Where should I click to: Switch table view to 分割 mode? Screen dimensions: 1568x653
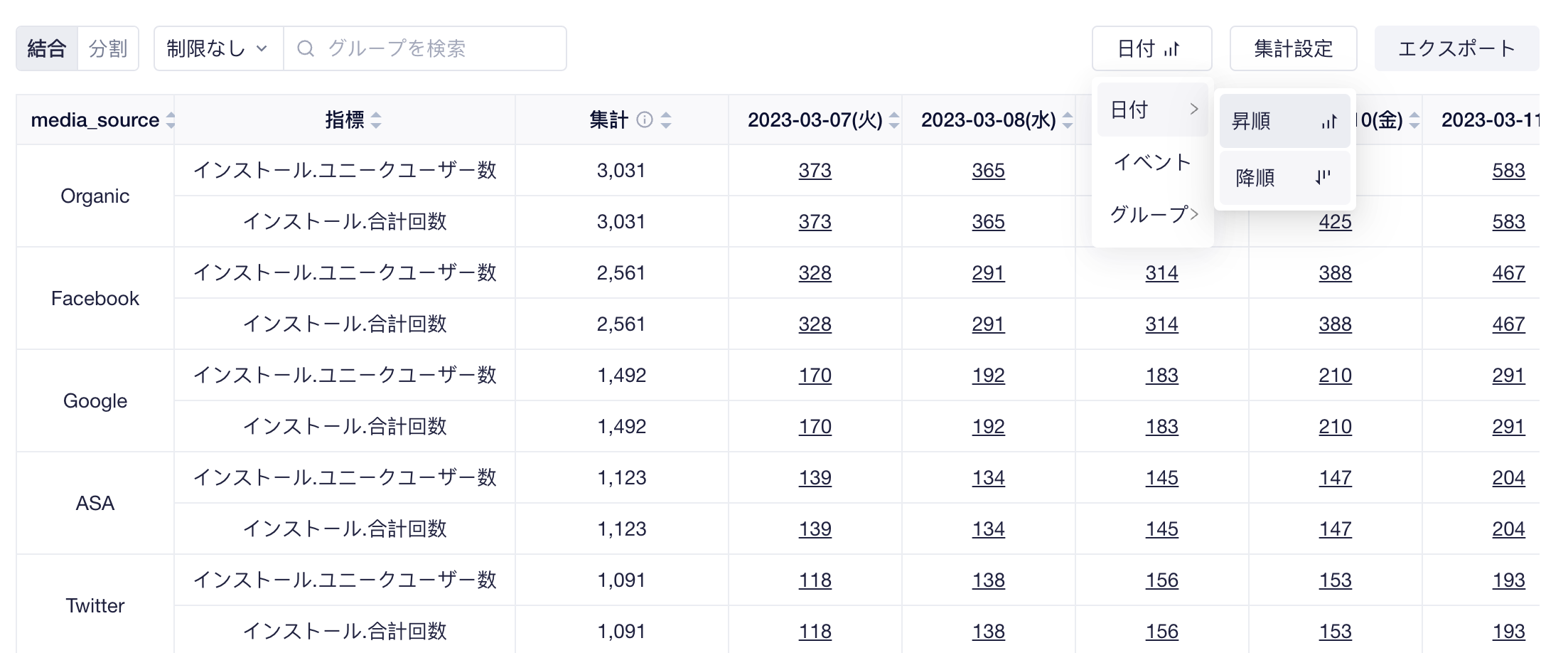[x=108, y=48]
